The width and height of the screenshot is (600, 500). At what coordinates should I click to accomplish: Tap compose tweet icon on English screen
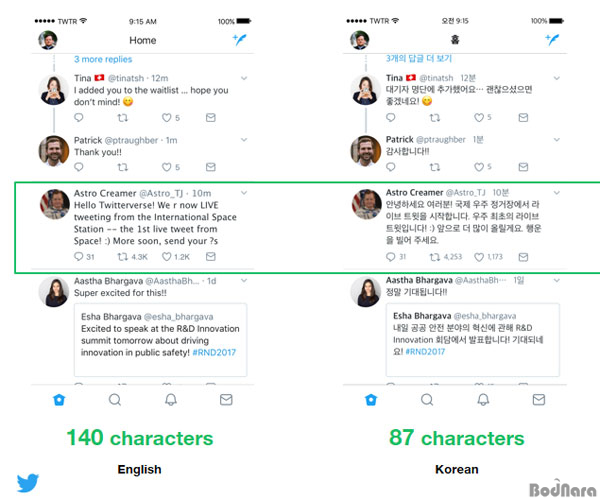pyautogui.click(x=240, y=39)
